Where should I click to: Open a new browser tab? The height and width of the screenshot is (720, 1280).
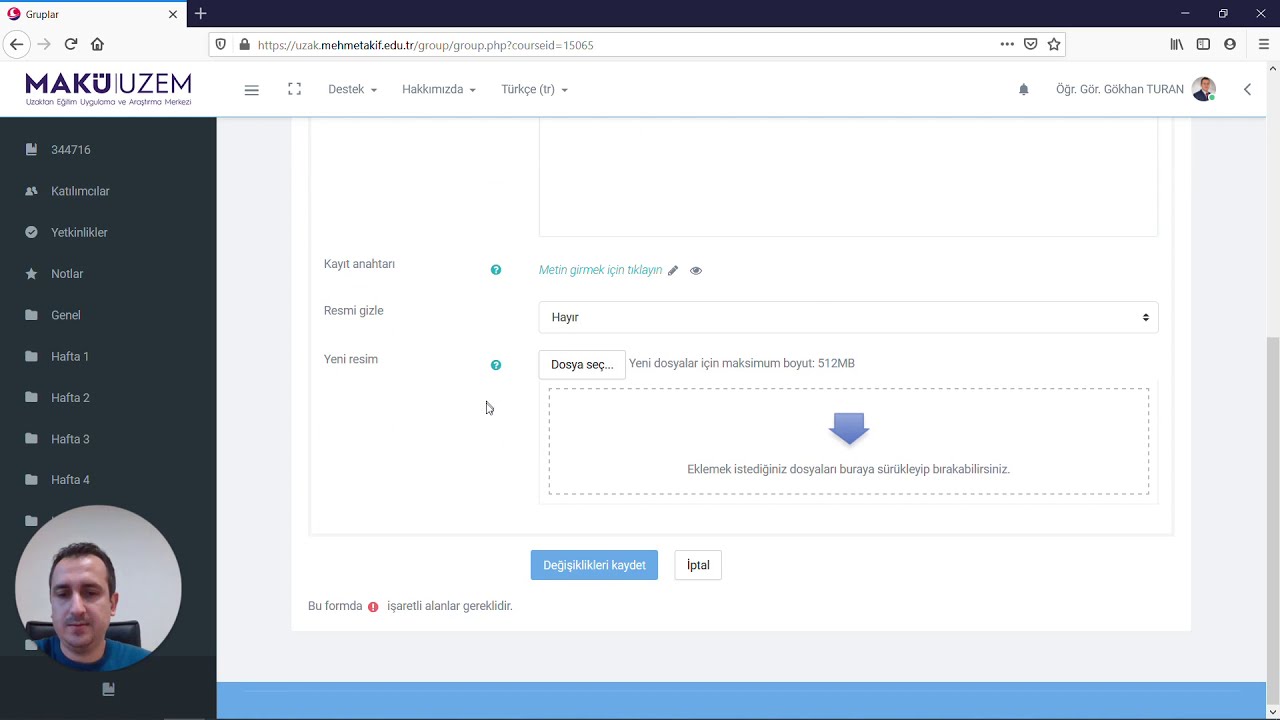201,14
